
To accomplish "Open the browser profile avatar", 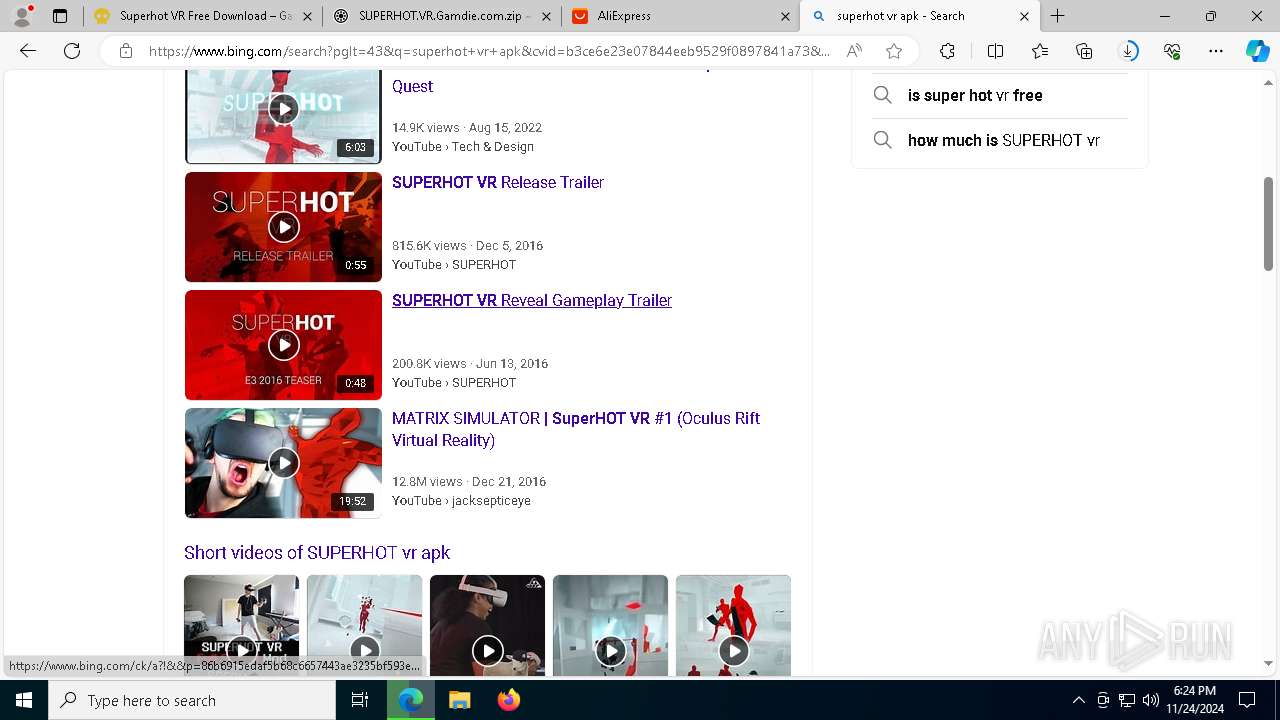I will (22, 16).
